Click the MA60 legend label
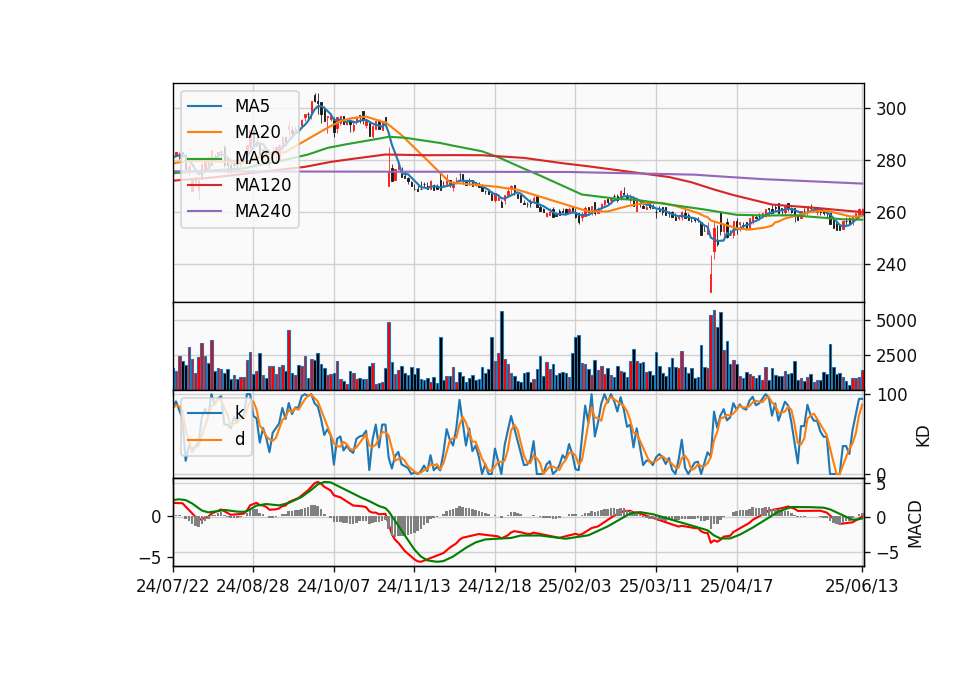The height and width of the screenshot is (690, 960). (x=258, y=158)
